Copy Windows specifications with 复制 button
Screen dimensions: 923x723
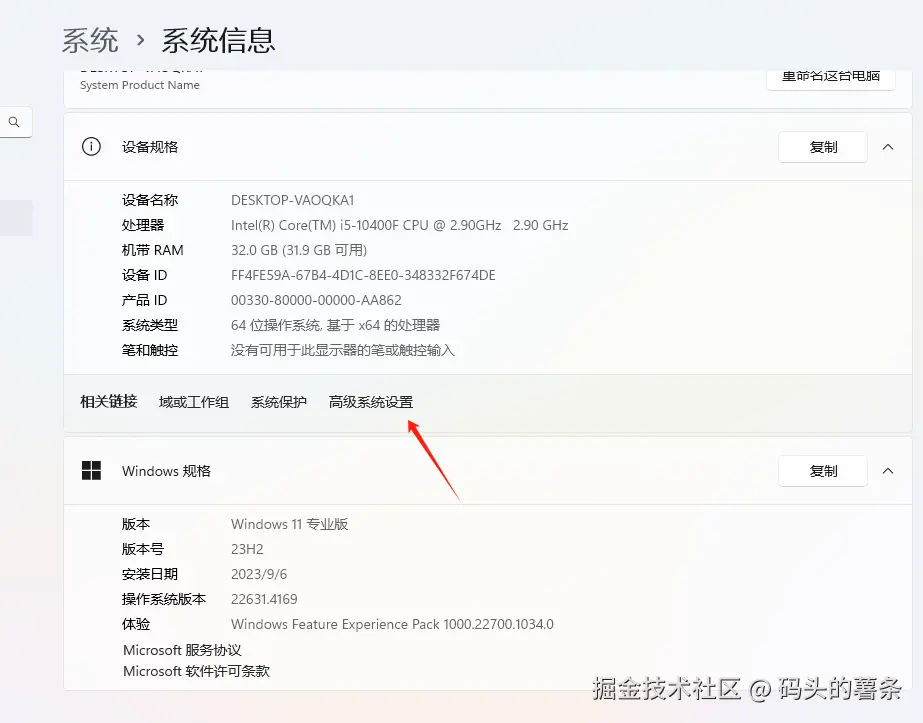pyautogui.click(x=822, y=471)
